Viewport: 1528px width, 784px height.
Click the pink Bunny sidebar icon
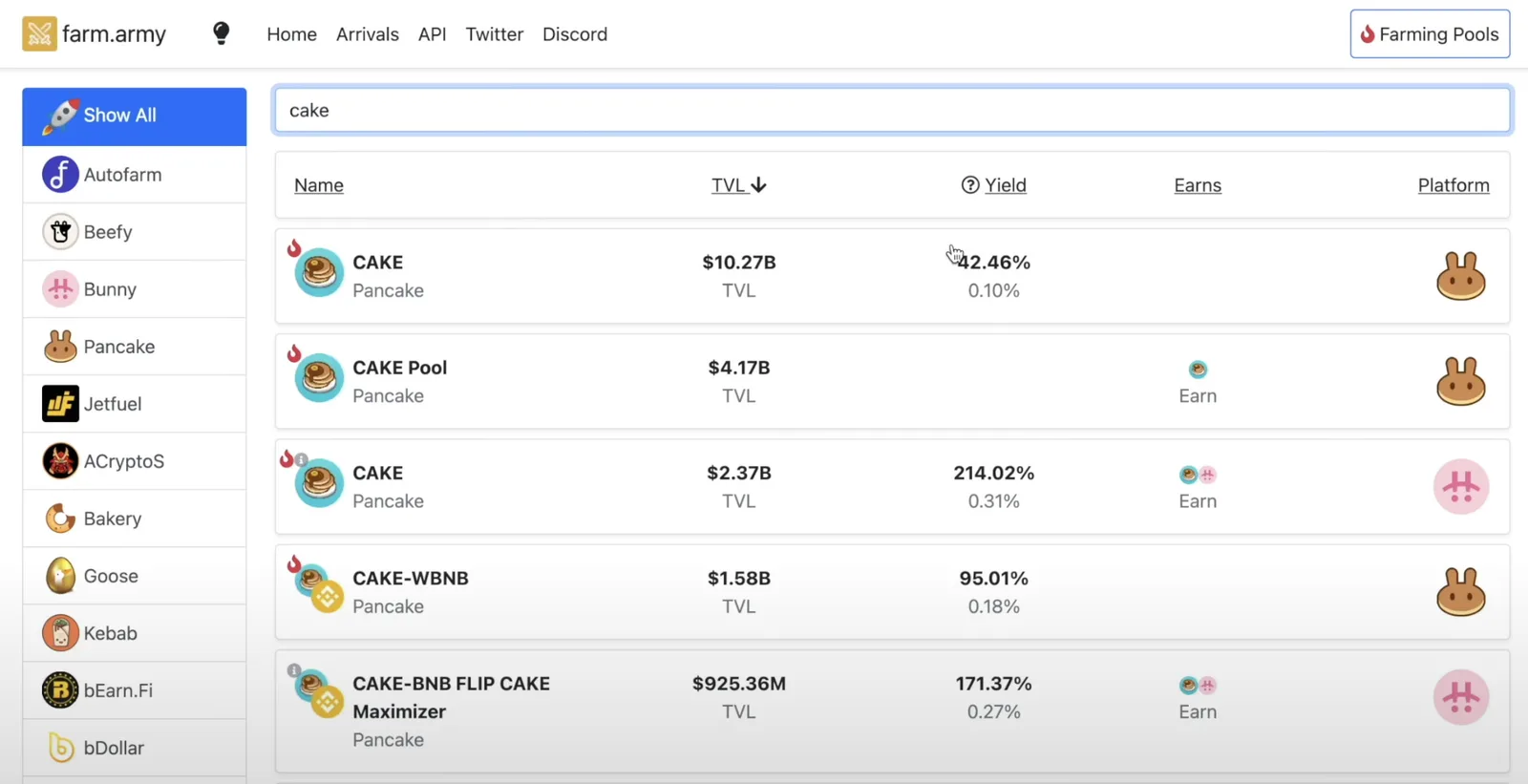tap(60, 289)
